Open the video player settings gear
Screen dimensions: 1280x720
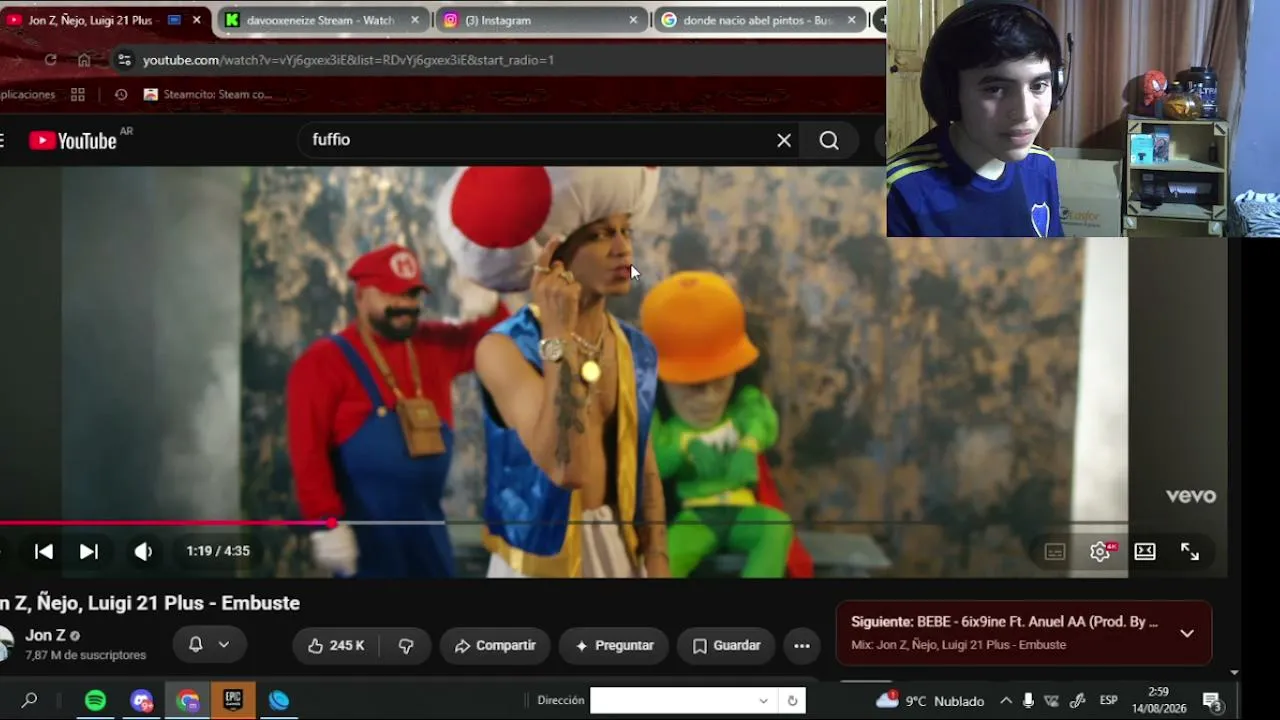click(1100, 551)
